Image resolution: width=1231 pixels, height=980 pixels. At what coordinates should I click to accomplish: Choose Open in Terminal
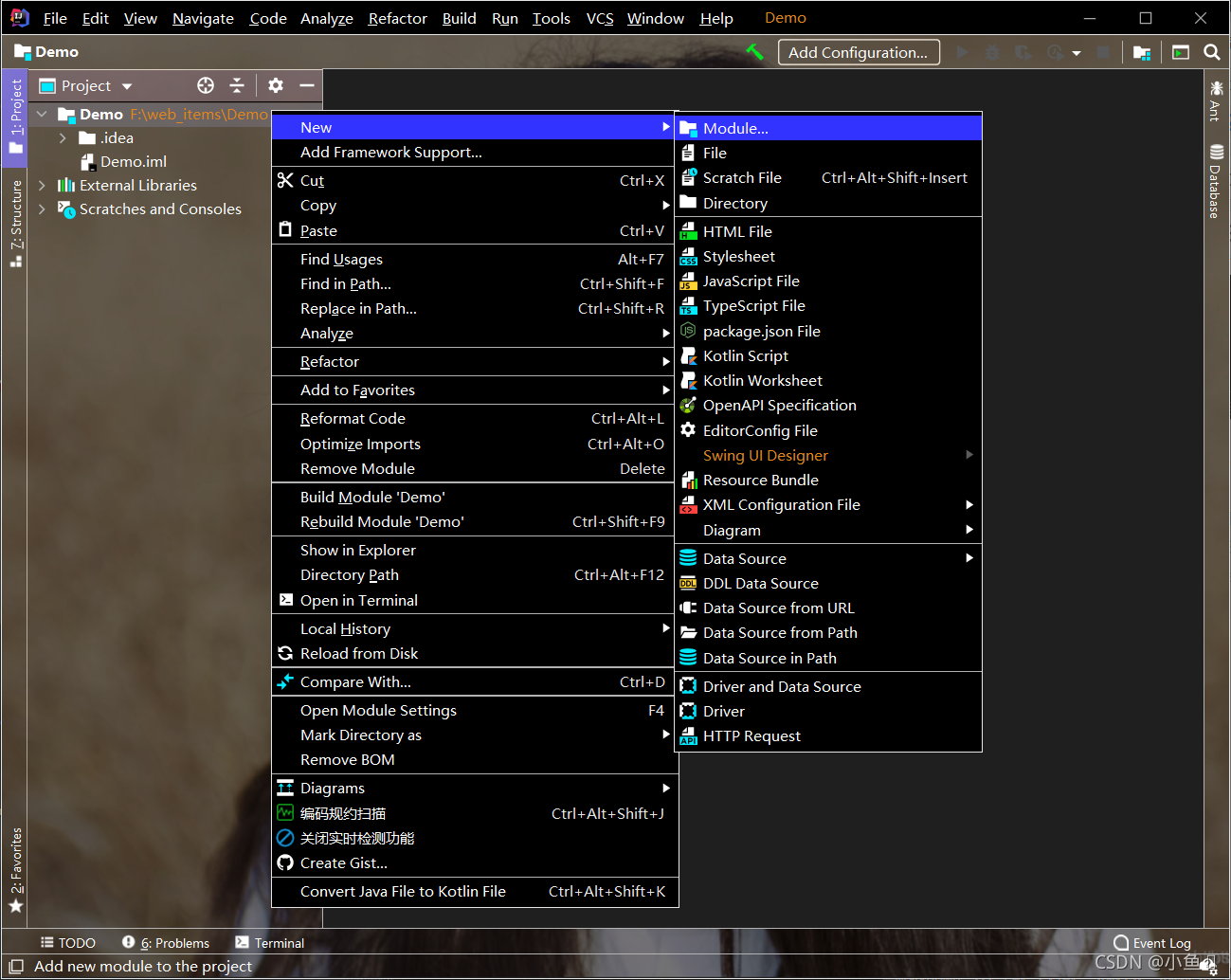473,600
